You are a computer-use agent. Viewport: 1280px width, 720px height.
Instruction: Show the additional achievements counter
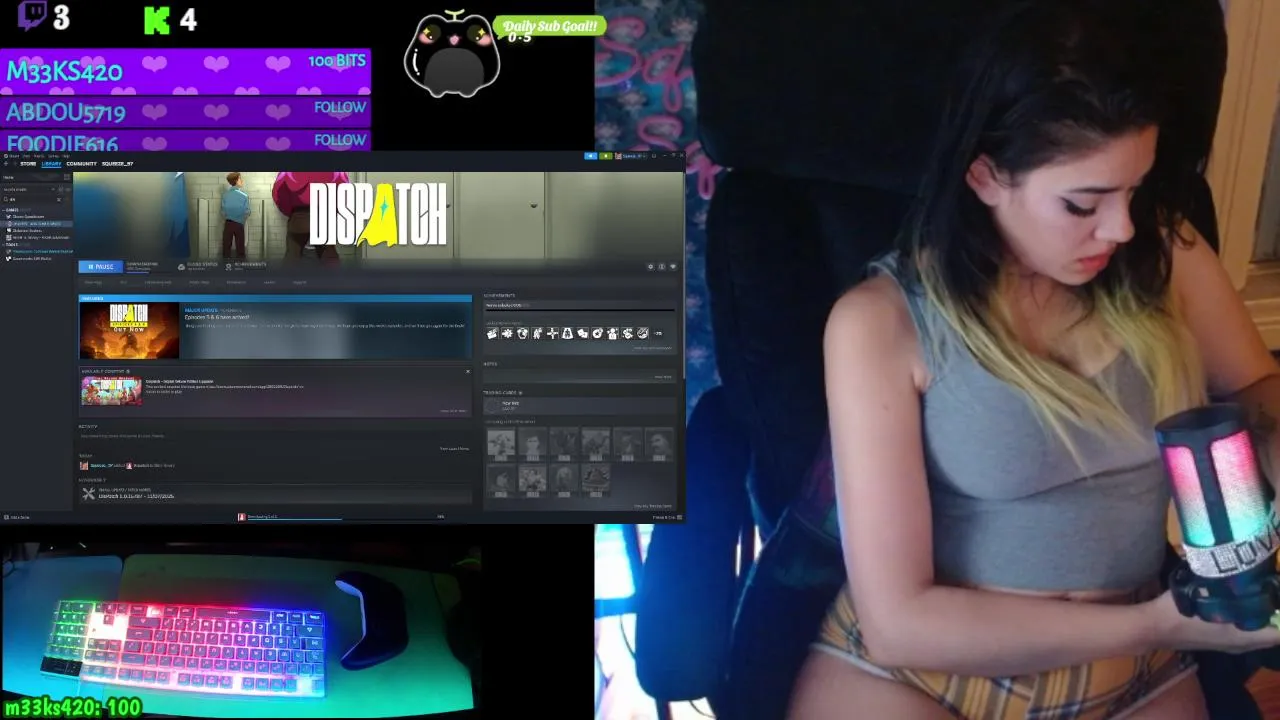[x=658, y=333]
